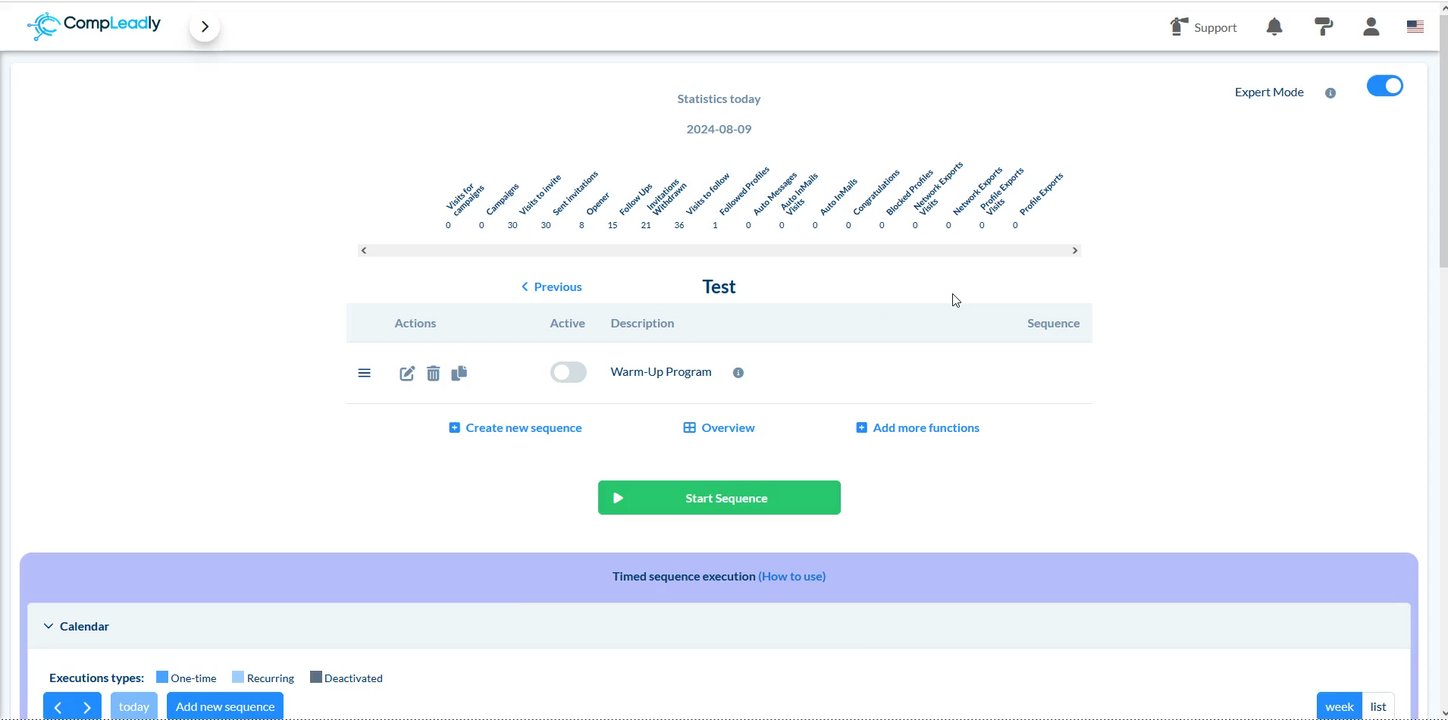The height and width of the screenshot is (720, 1448).
Task: Go to the Previous sequence
Action: [x=551, y=287]
